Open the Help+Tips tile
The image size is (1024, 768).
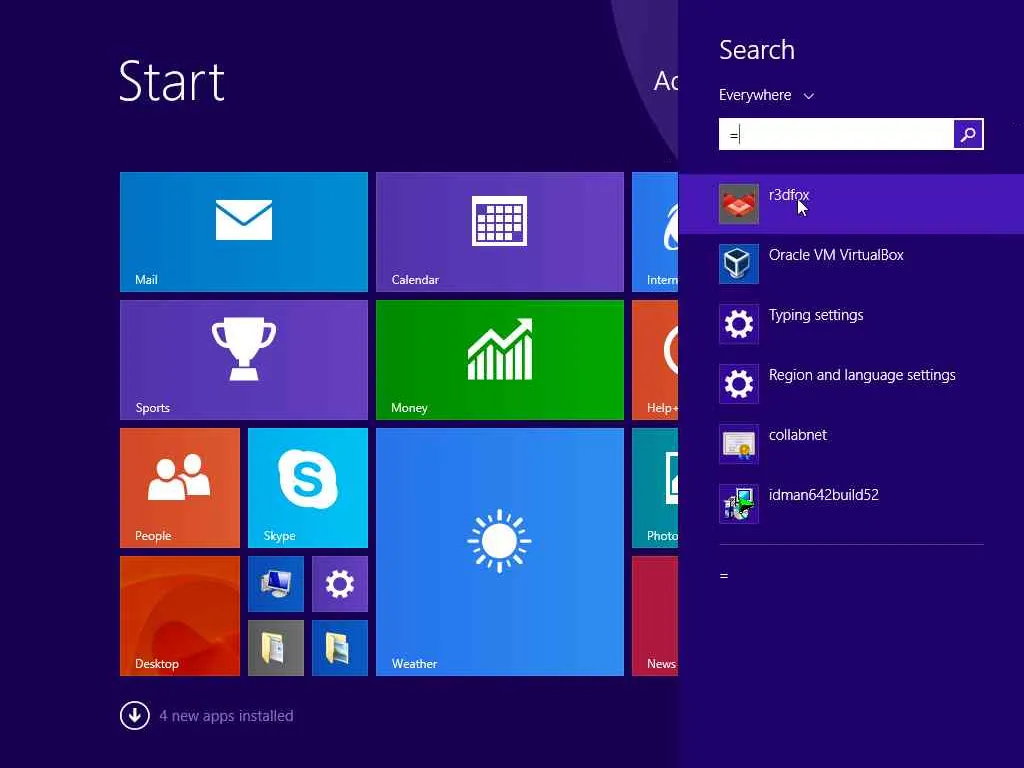point(655,360)
